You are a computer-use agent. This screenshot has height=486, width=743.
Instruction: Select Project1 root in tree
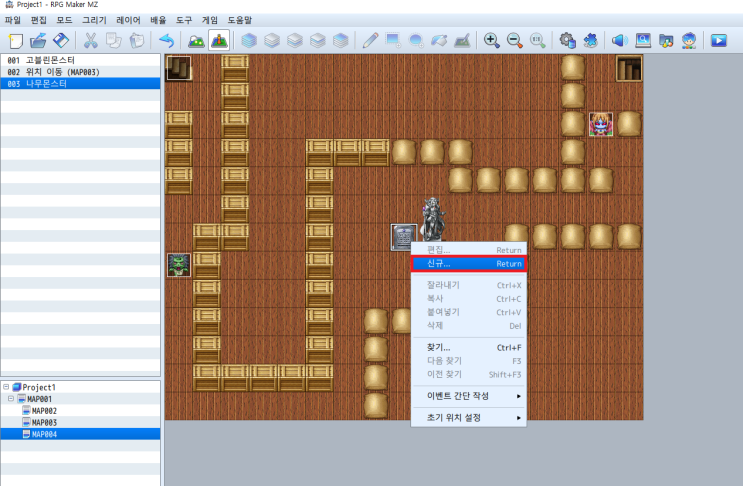[39, 387]
